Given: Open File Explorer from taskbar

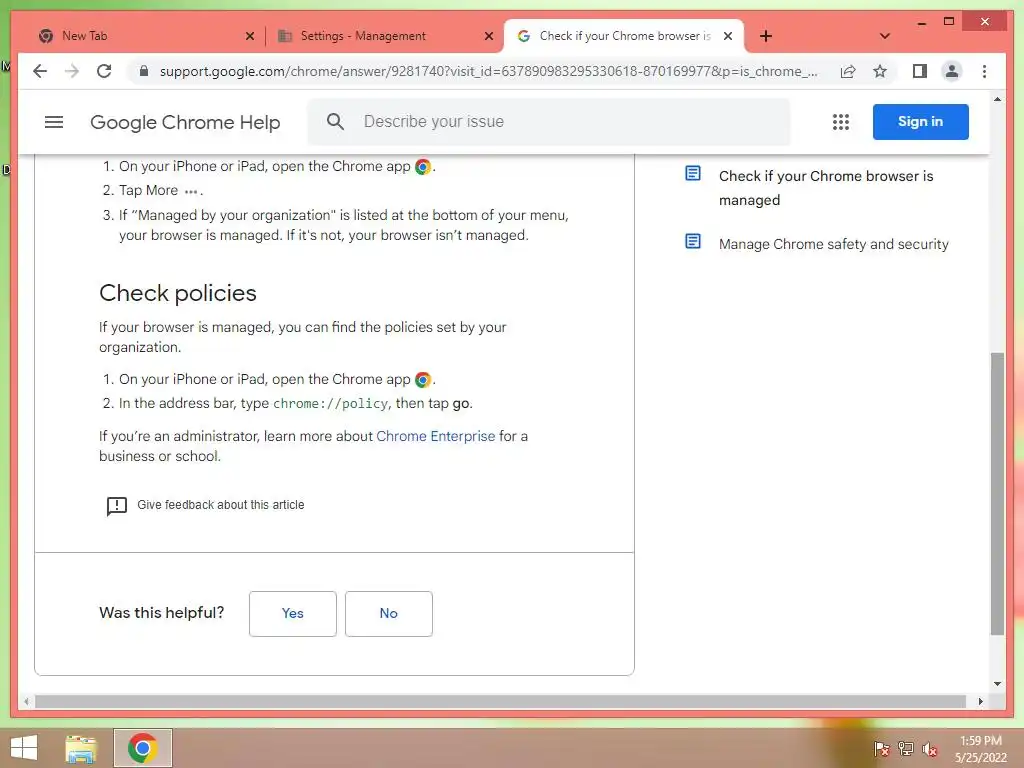Looking at the screenshot, I should pos(81,748).
